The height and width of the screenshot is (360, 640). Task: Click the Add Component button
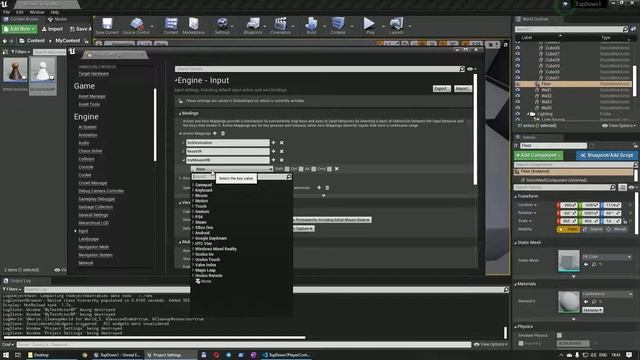[538, 156]
